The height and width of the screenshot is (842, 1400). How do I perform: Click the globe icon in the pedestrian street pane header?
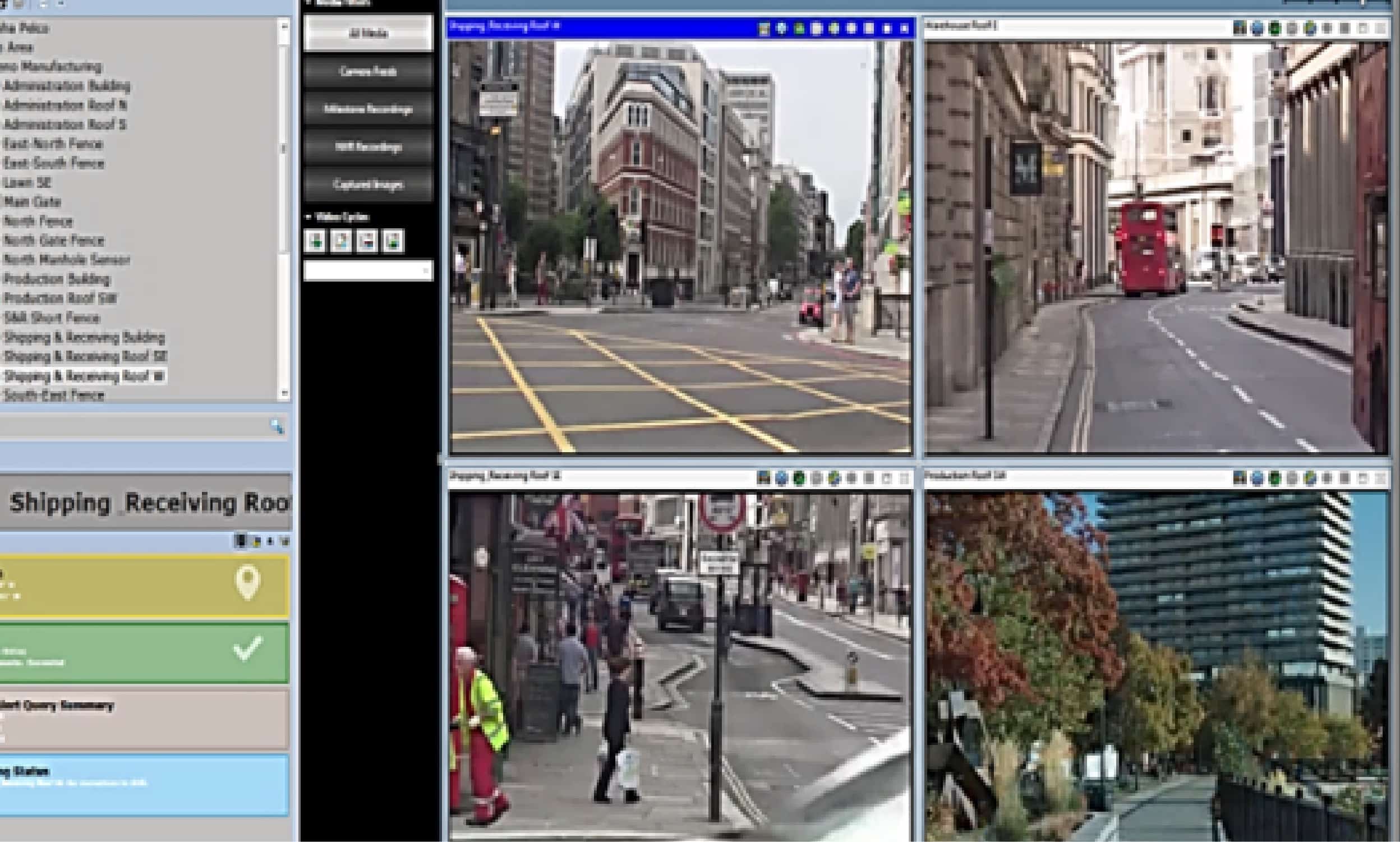(x=834, y=478)
